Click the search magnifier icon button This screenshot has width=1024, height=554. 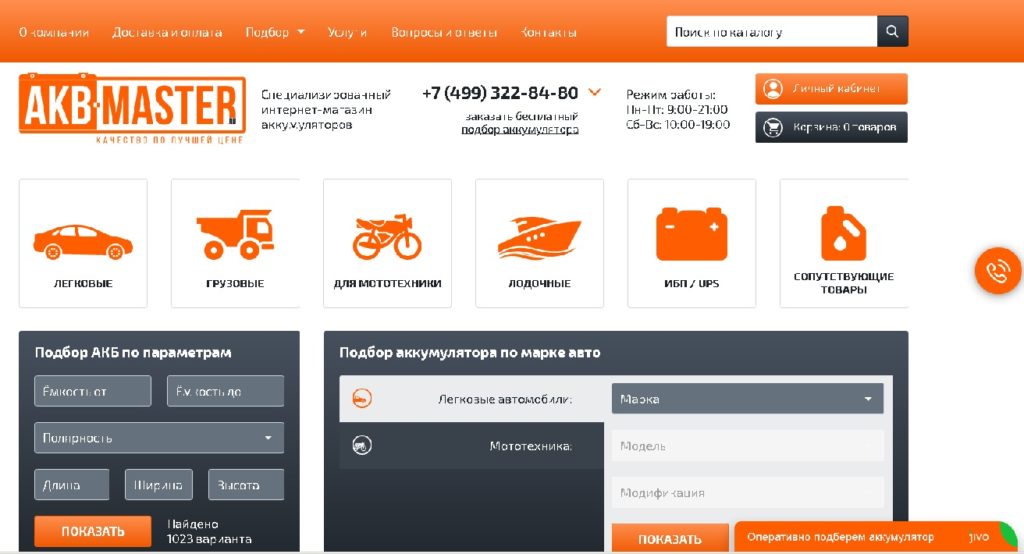(x=892, y=31)
